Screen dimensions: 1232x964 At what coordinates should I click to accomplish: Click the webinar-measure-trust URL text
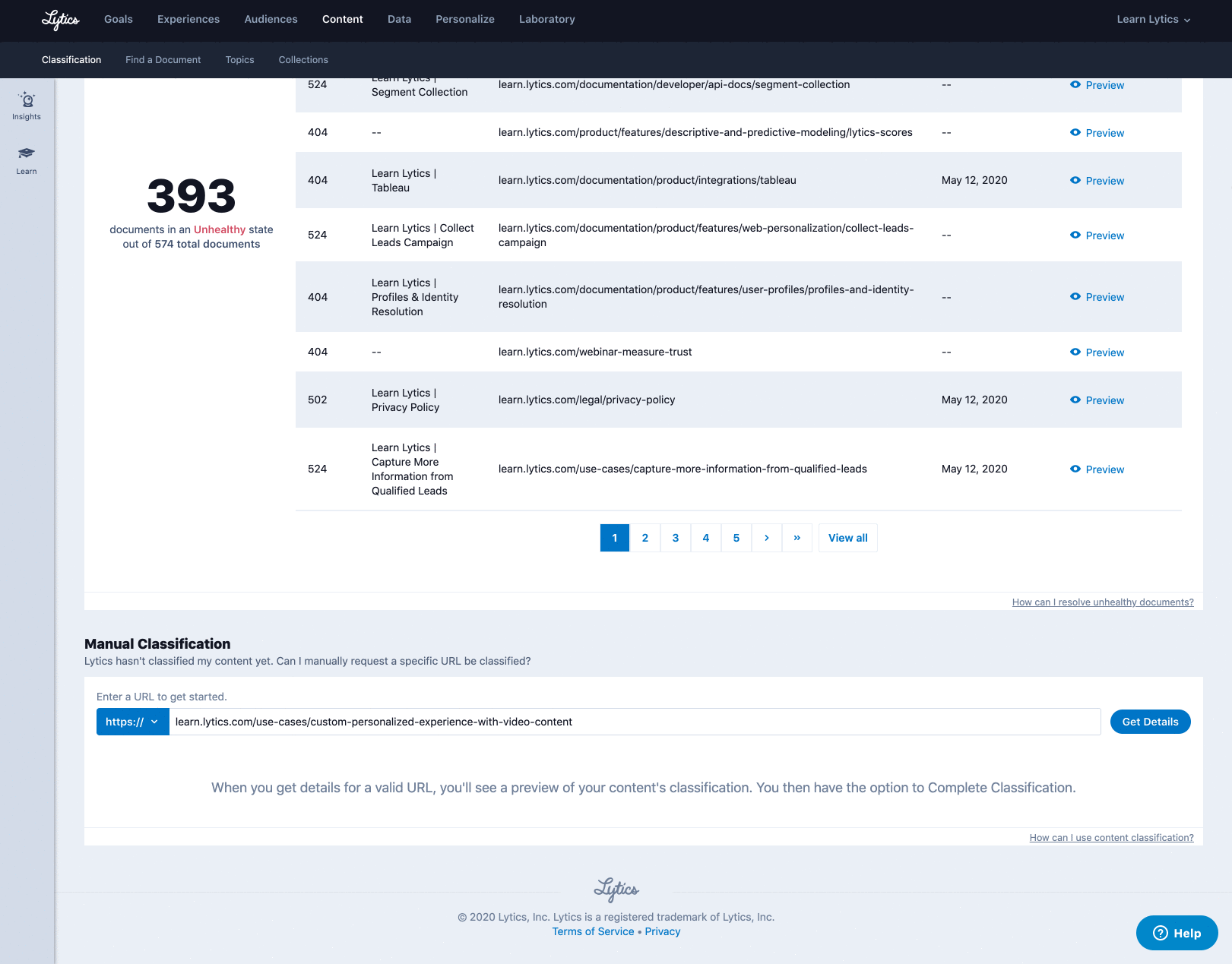595,352
